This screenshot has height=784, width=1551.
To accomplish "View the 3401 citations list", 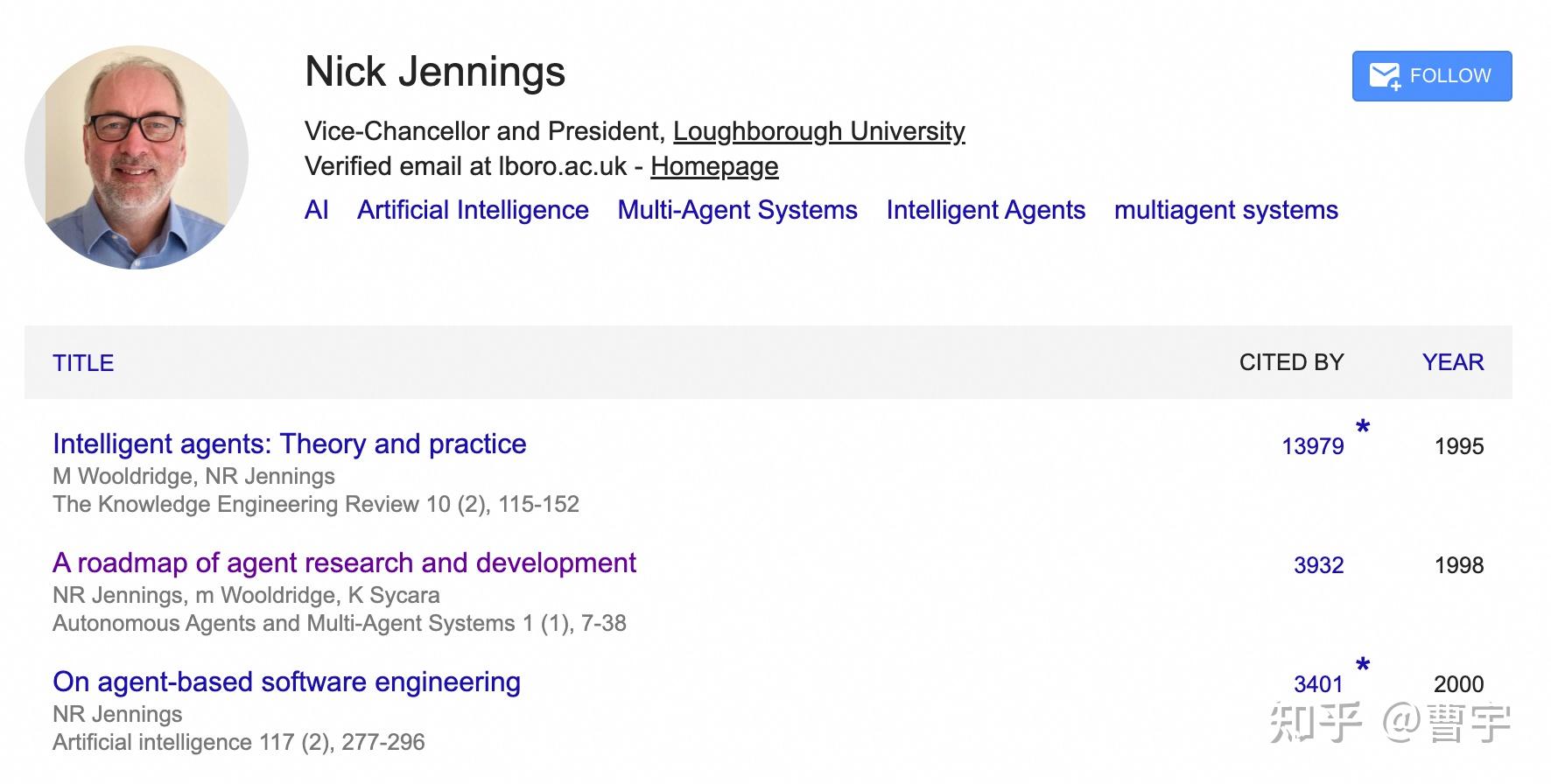I will tap(1318, 684).
